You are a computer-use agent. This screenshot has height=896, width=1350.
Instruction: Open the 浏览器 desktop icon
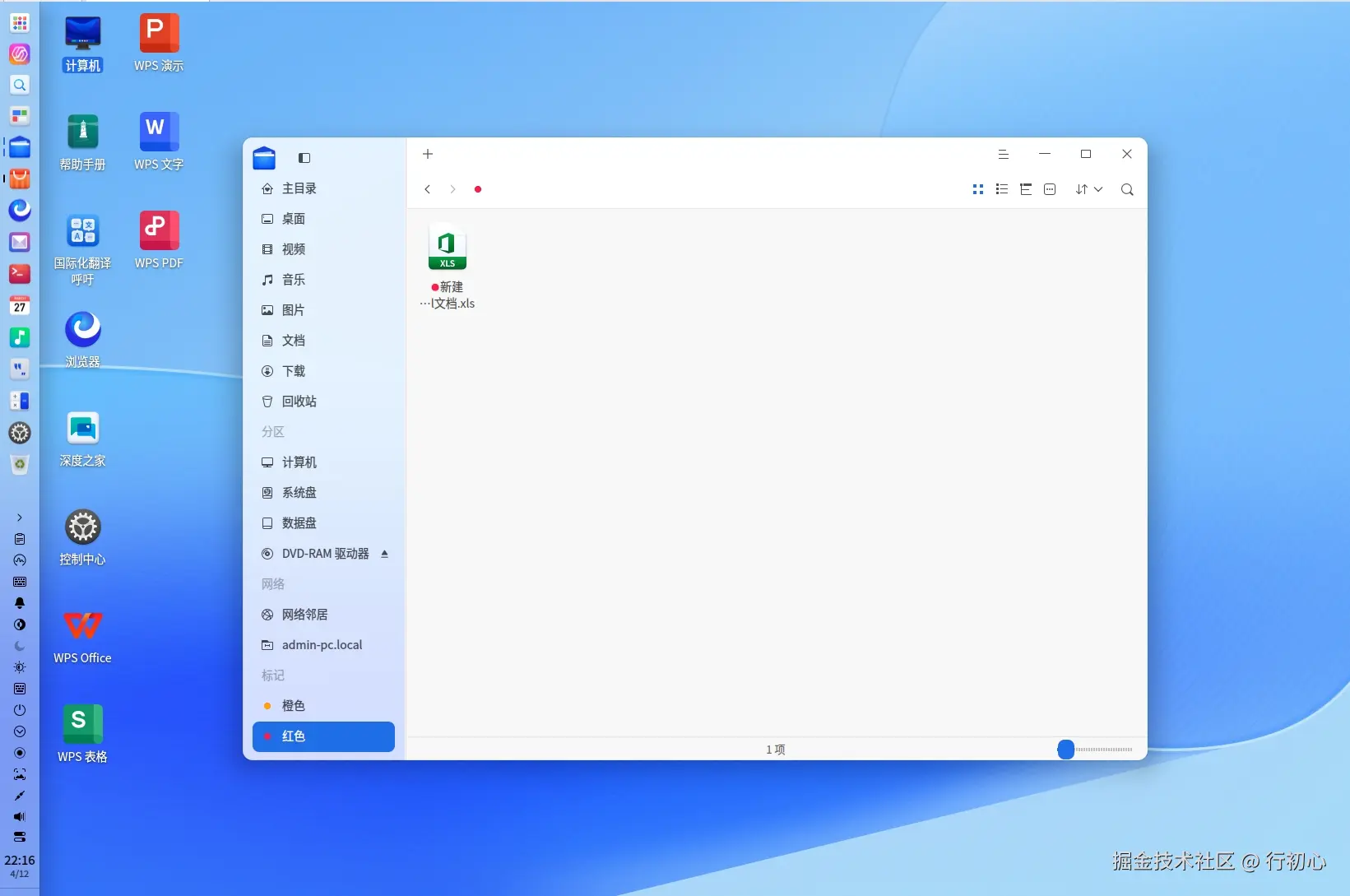tap(83, 339)
